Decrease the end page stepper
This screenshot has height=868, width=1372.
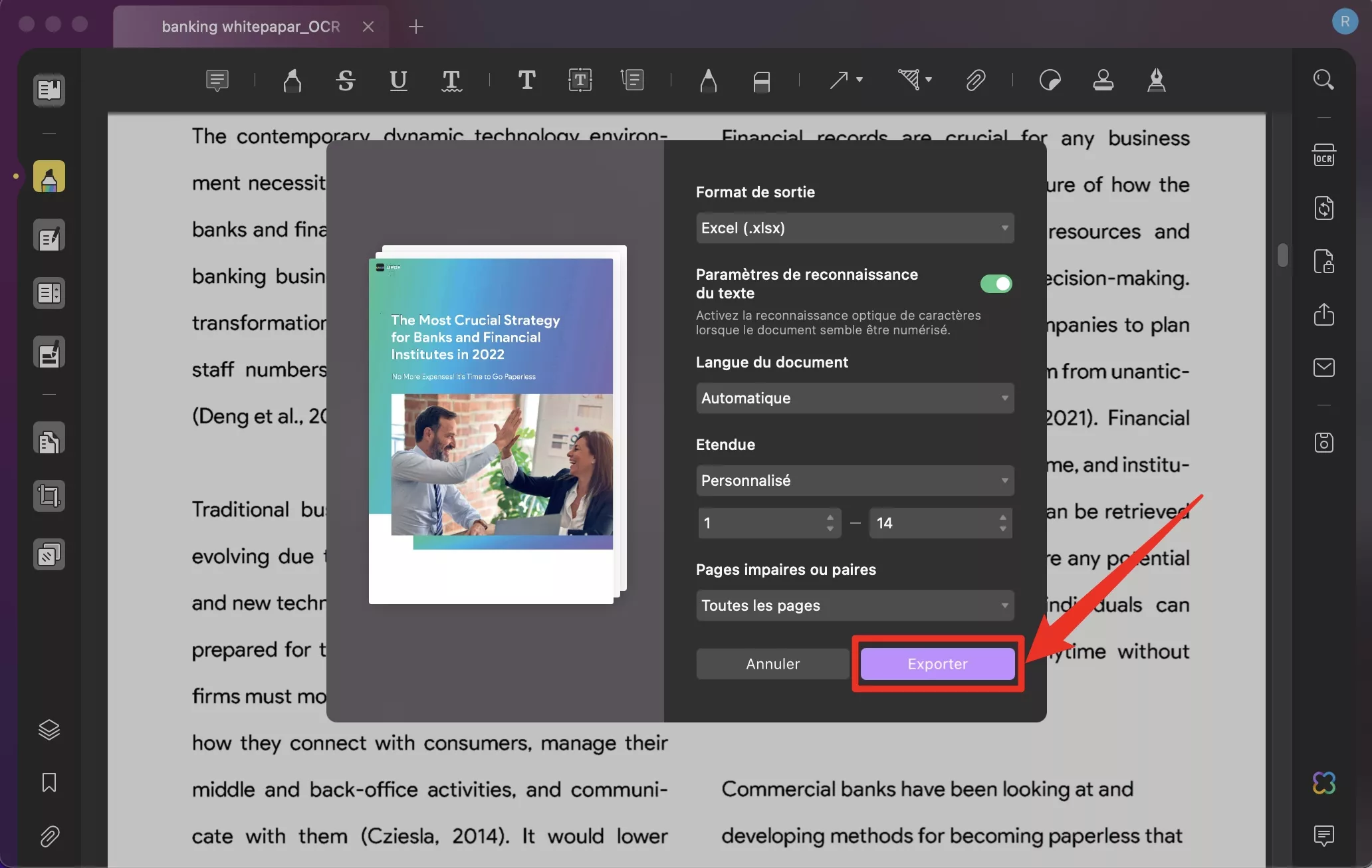[1002, 529]
